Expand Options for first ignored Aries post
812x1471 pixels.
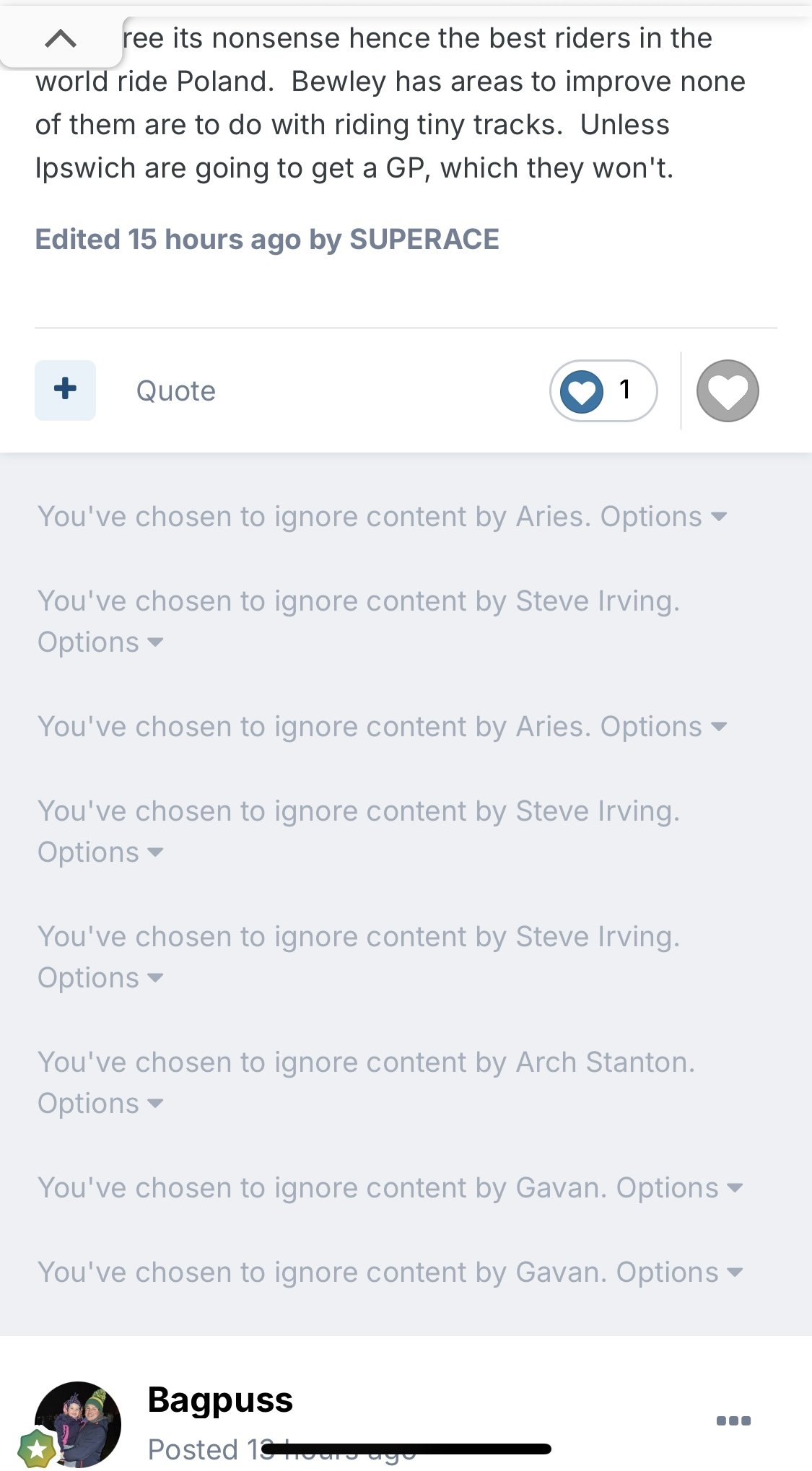tap(663, 517)
